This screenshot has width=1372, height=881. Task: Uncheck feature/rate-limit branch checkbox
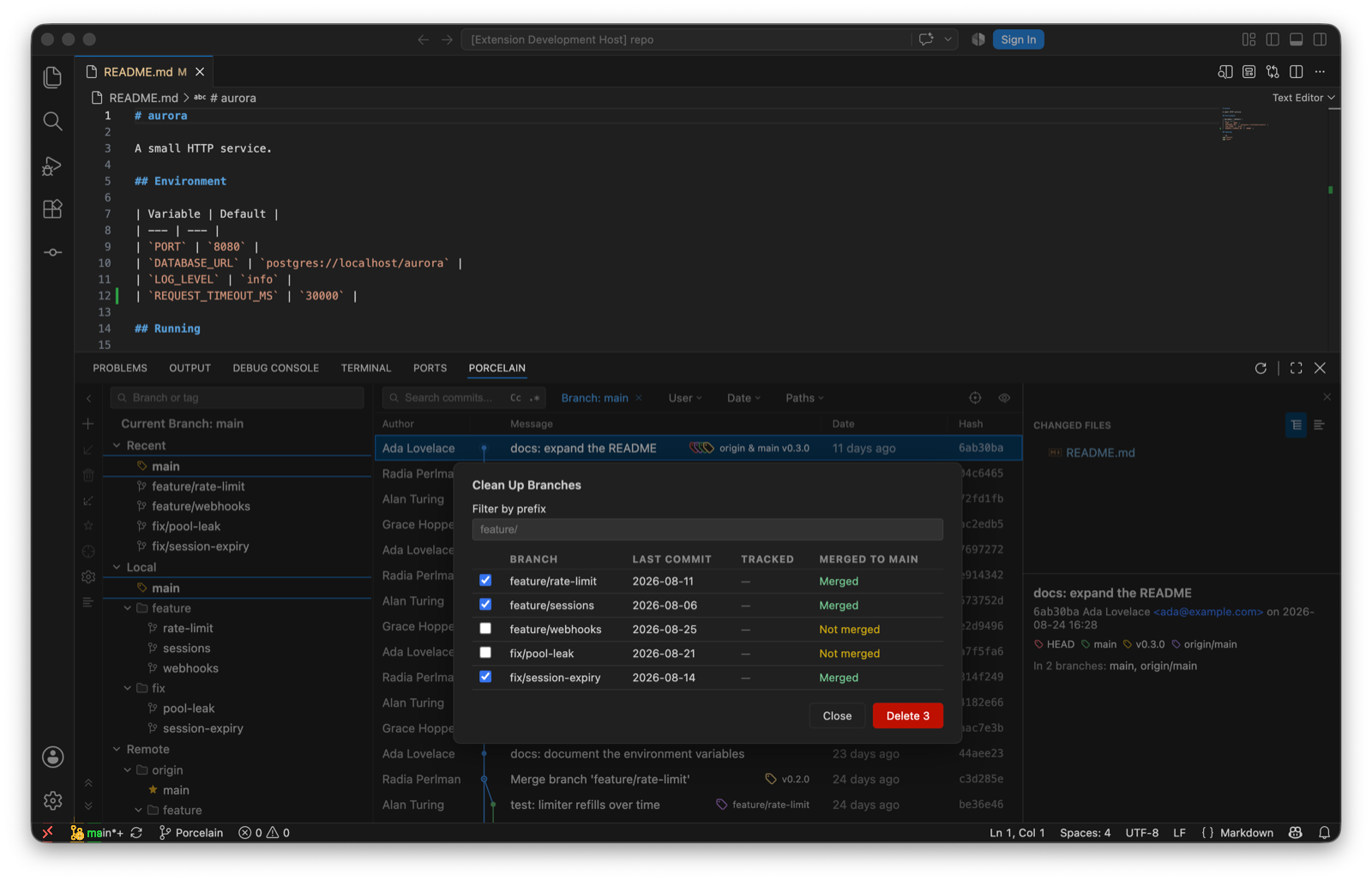click(x=485, y=581)
